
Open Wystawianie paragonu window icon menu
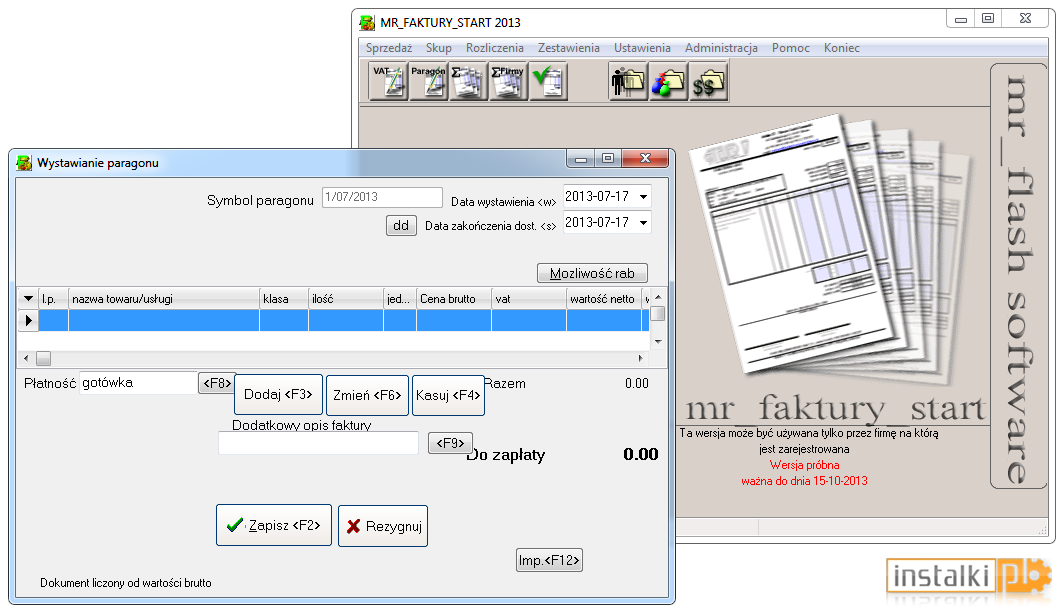(x=24, y=163)
